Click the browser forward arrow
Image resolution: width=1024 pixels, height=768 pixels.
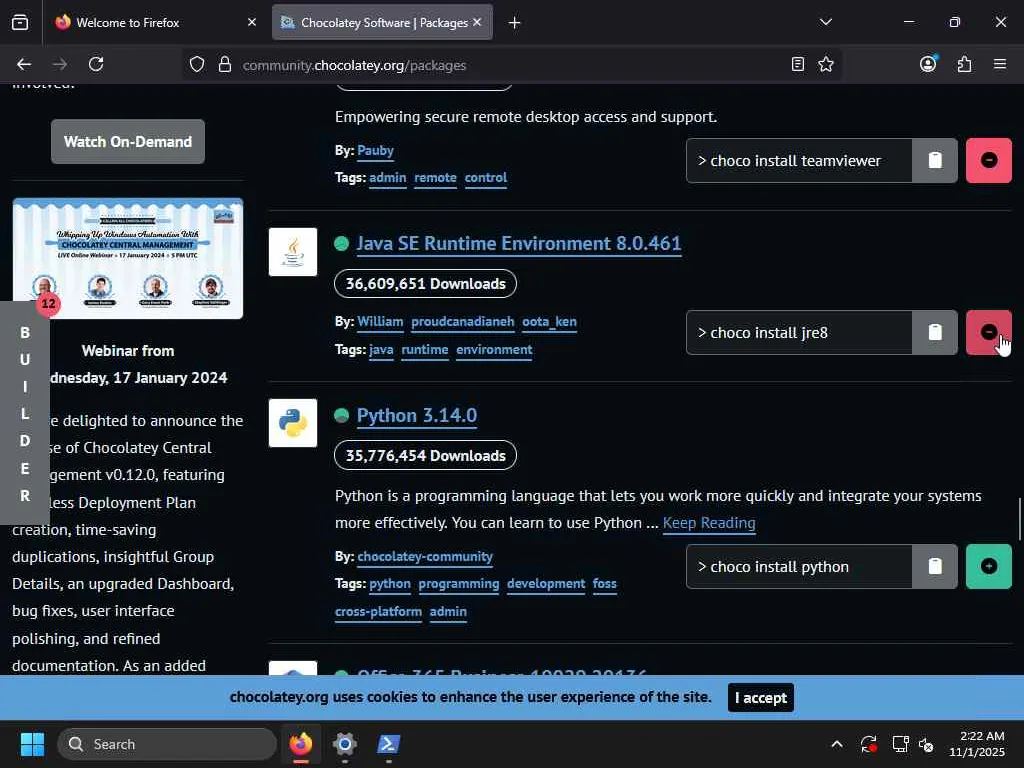[x=59, y=64]
